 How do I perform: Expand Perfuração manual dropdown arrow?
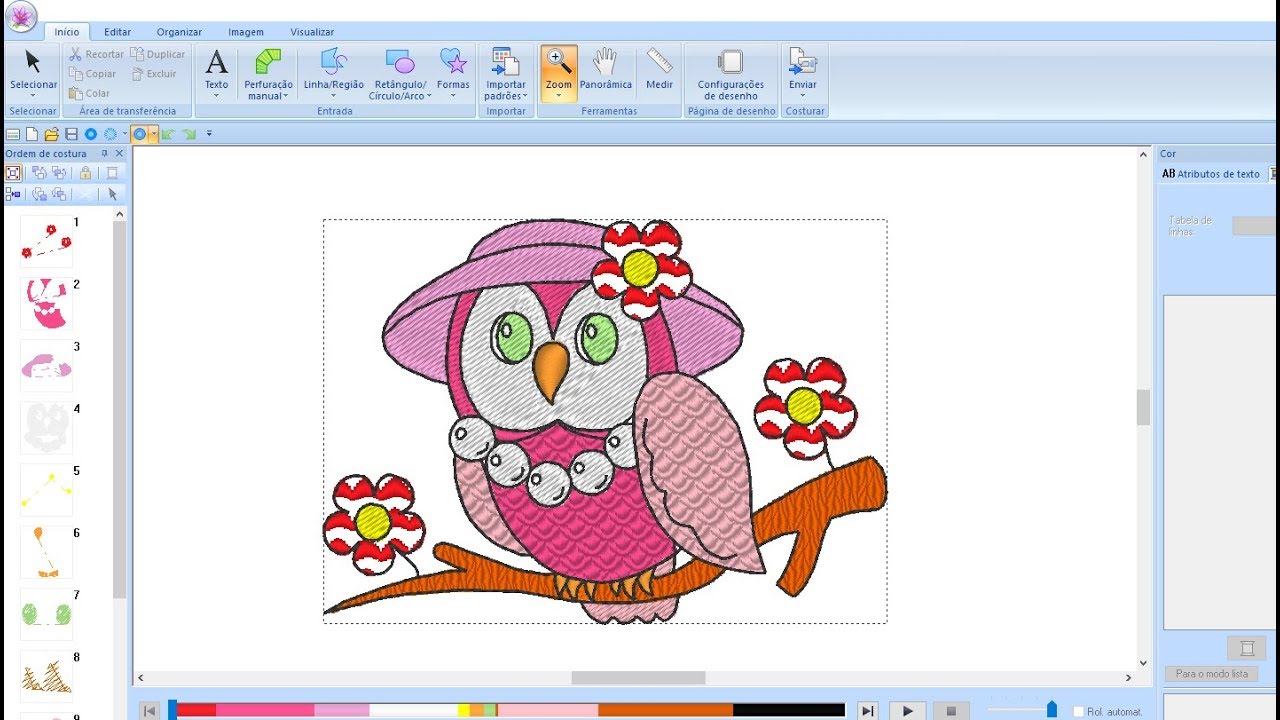pyautogui.click(x=285, y=97)
